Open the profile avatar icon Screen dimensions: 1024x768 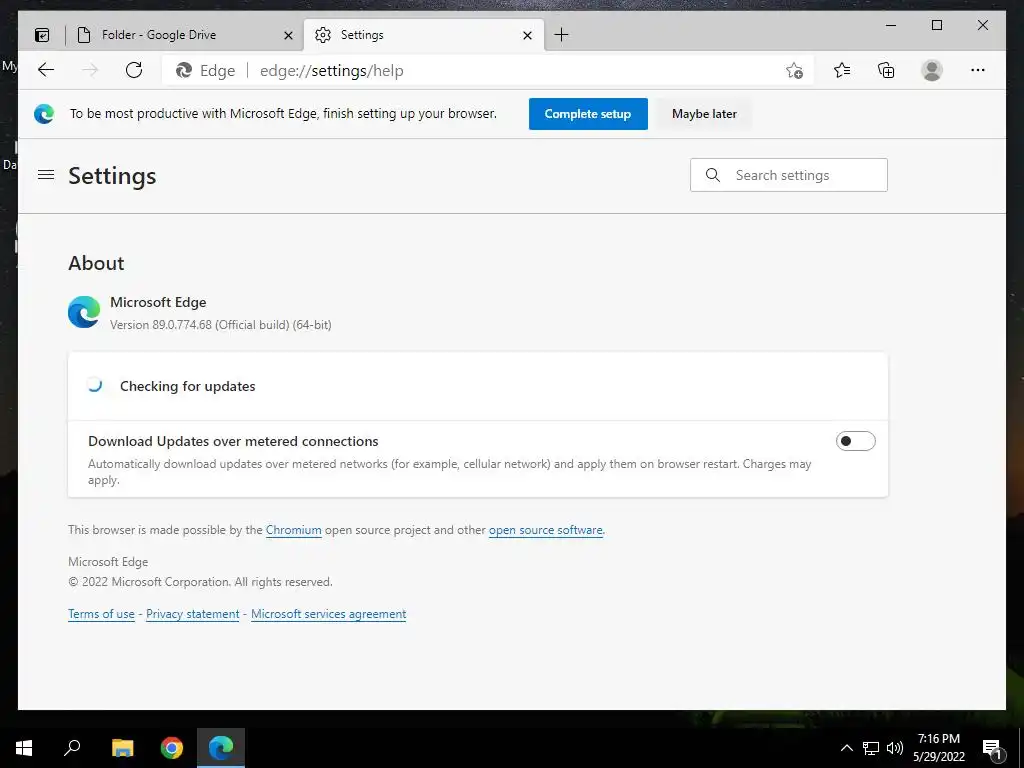(932, 70)
